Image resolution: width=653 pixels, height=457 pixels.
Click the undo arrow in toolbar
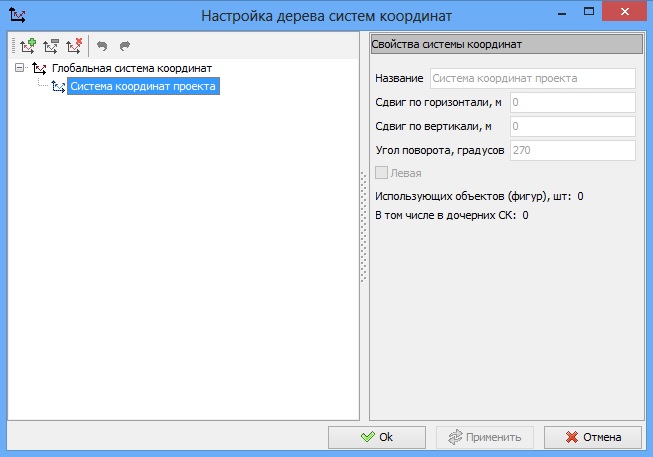(102, 46)
